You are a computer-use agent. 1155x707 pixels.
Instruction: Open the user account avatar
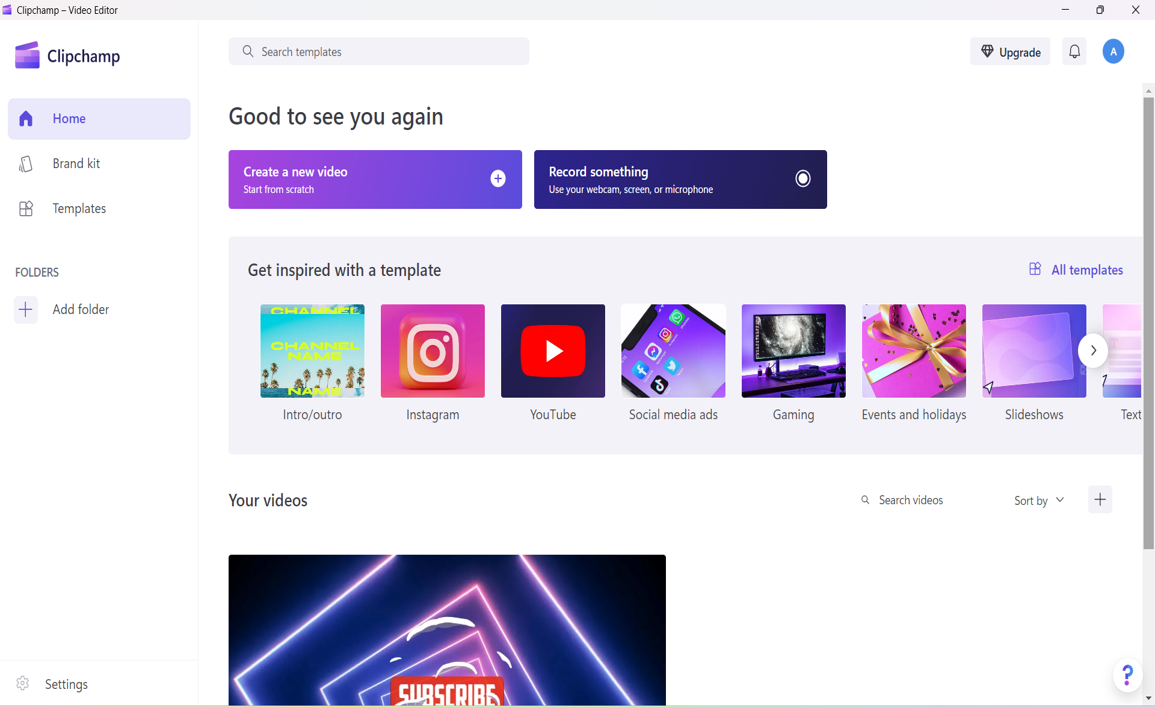tap(1113, 52)
